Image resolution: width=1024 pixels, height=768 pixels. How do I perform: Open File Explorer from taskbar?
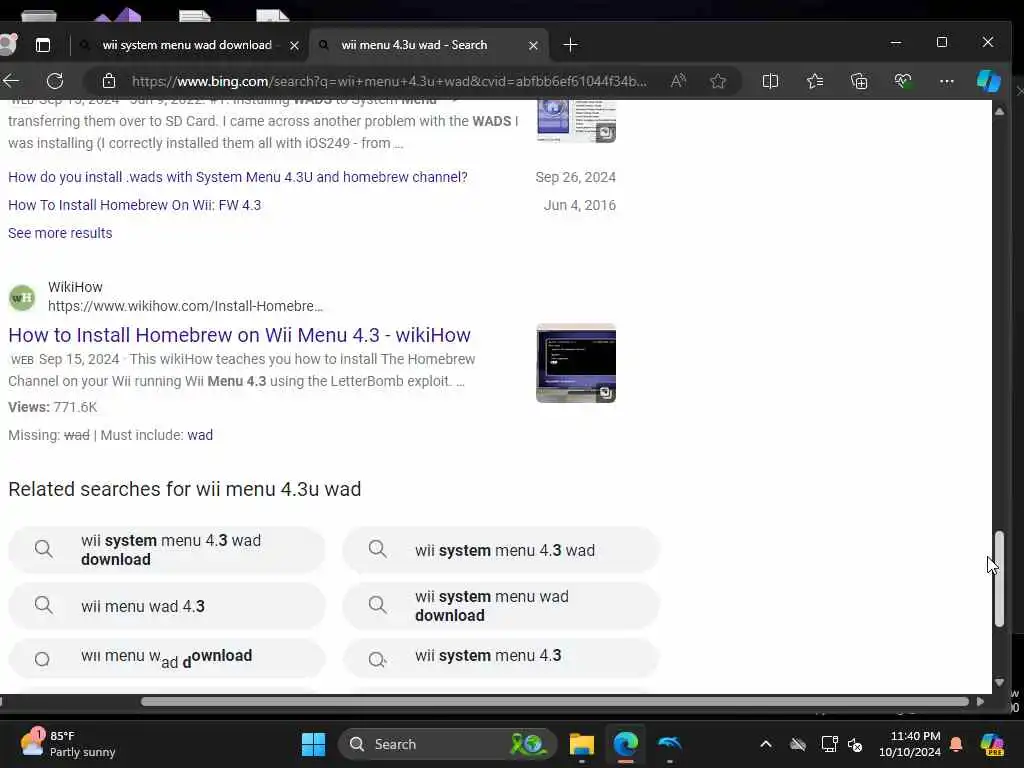pyautogui.click(x=581, y=744)
